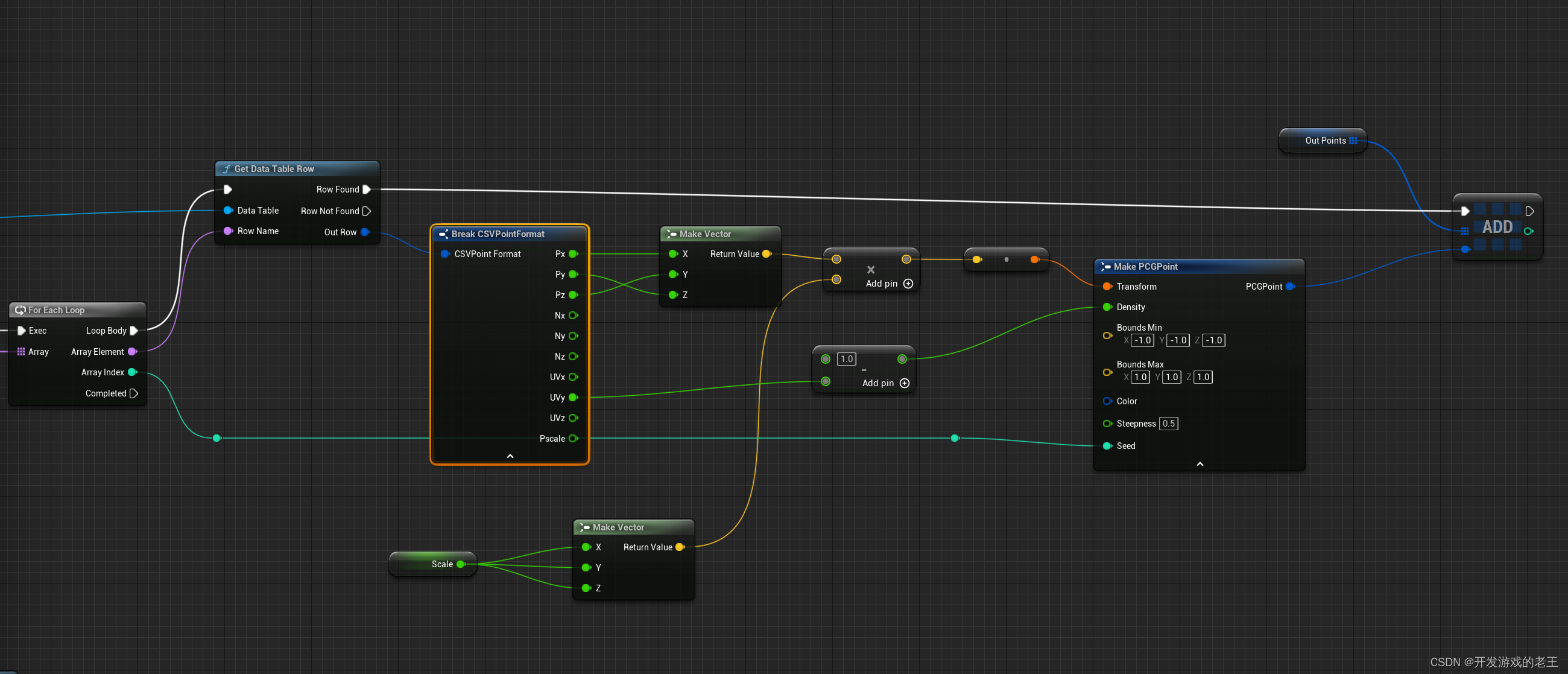Click the Nz output pin
The width and height of the screenshot is (1568, 674).
tap(574, 356)
